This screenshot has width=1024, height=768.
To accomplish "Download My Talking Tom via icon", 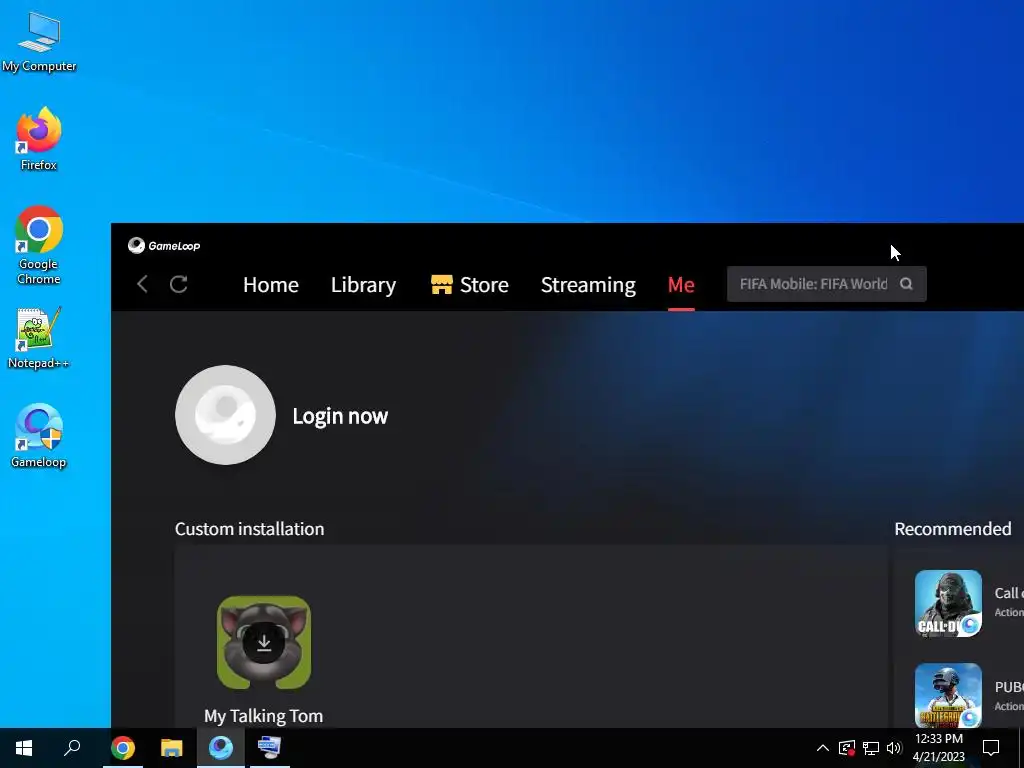I will tap(264, 643).
